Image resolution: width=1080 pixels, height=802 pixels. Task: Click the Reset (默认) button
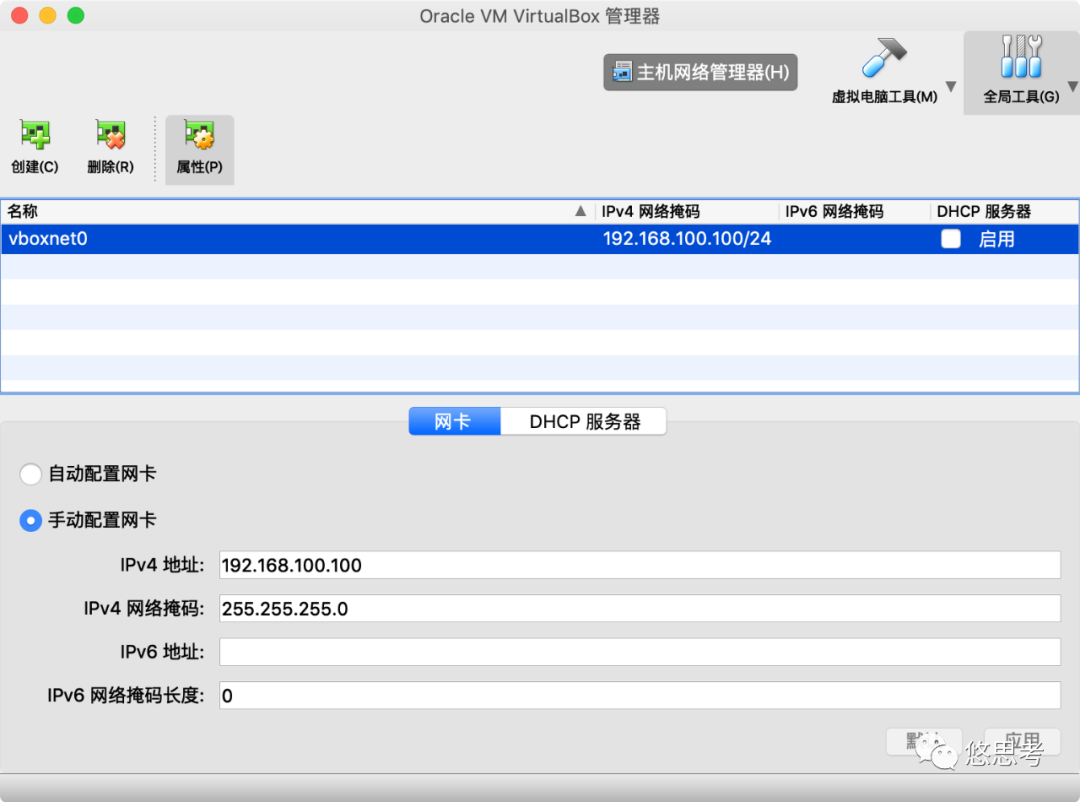(924, 741)
